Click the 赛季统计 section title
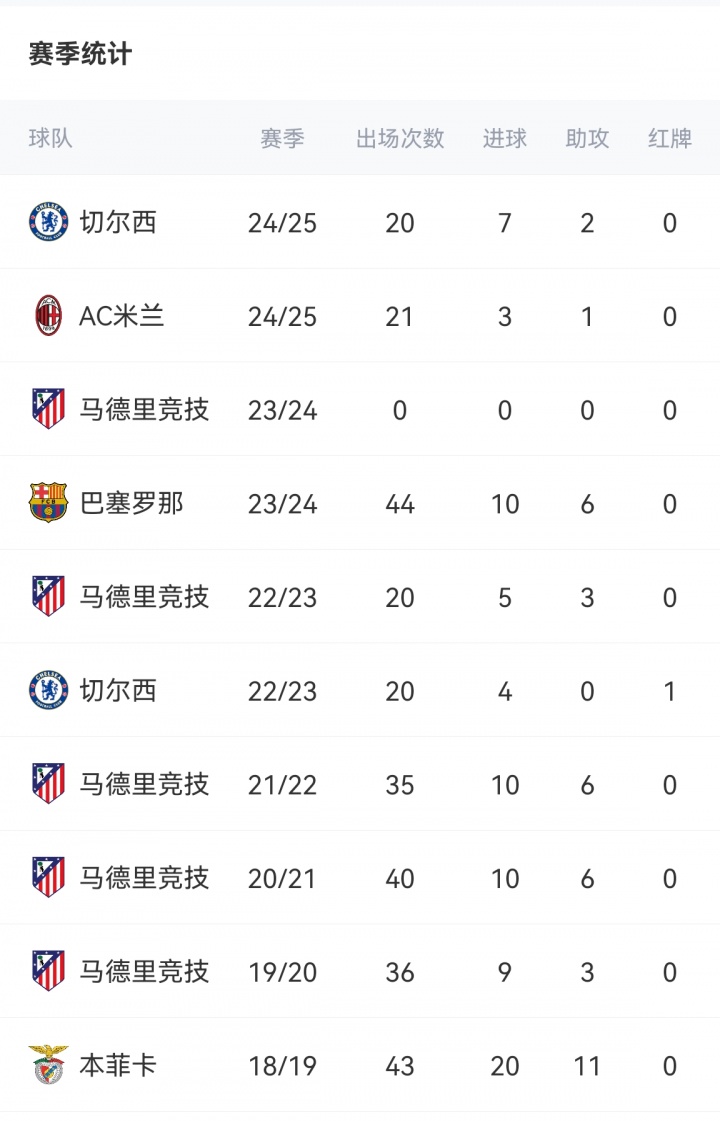This screenshot has width=720, height=1121. click(80, 54)
